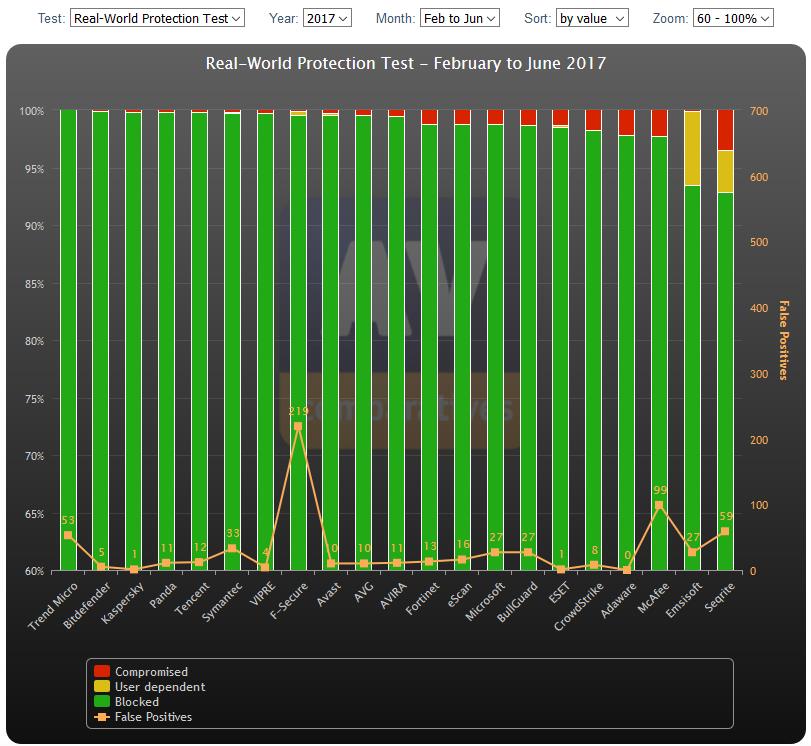The image size is (811, 746).
Task: Click the CrowdStrike axis label
Action: pos(579,606)
